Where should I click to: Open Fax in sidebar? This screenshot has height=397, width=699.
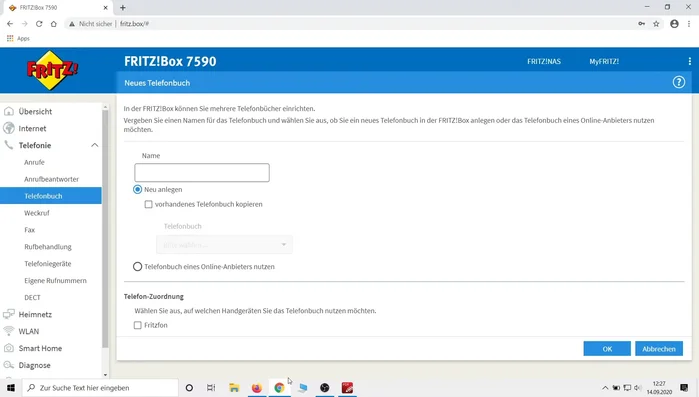(x=29, y=230)
